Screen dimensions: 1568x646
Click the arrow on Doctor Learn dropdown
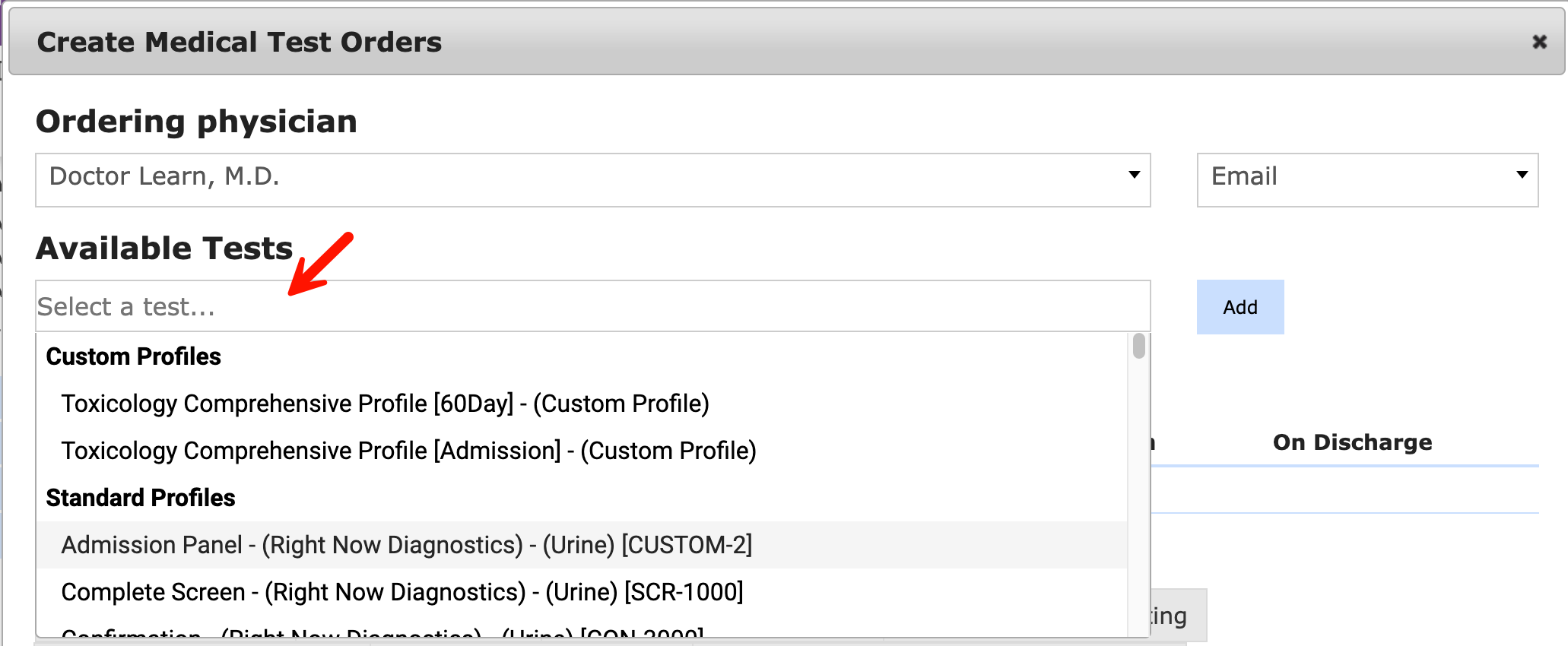pos(1134,176)
